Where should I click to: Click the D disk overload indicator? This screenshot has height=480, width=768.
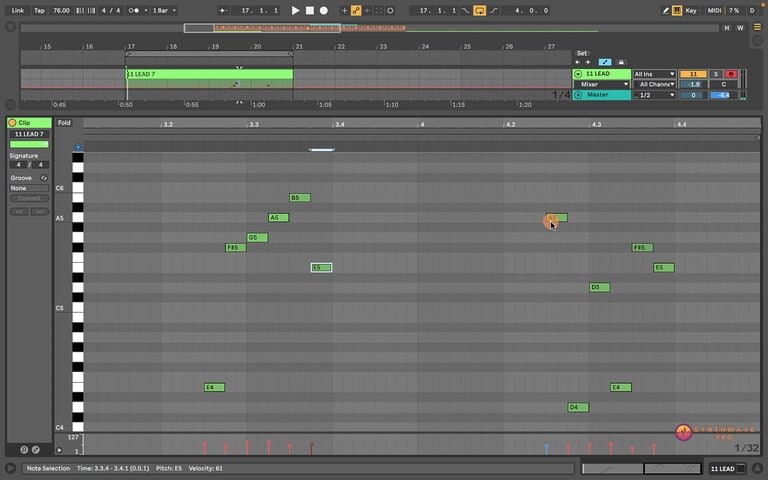[752, 10]
